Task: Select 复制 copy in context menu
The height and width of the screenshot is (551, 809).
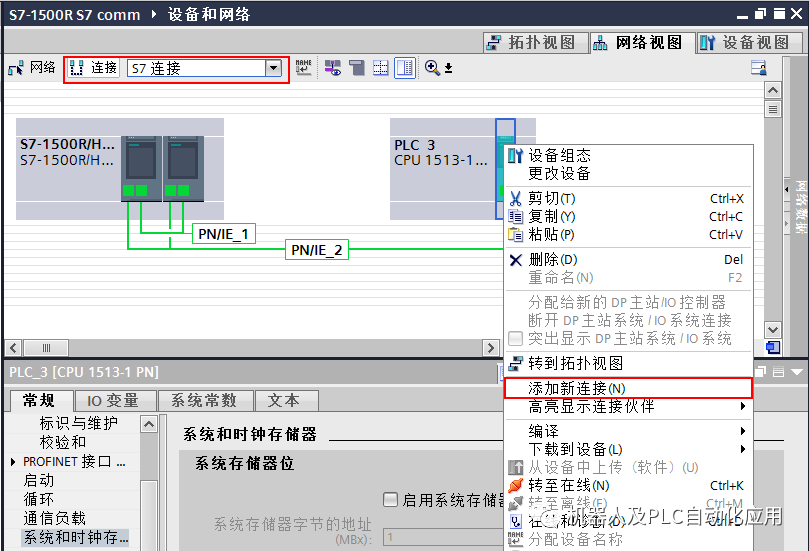Action: coord(628,216)
